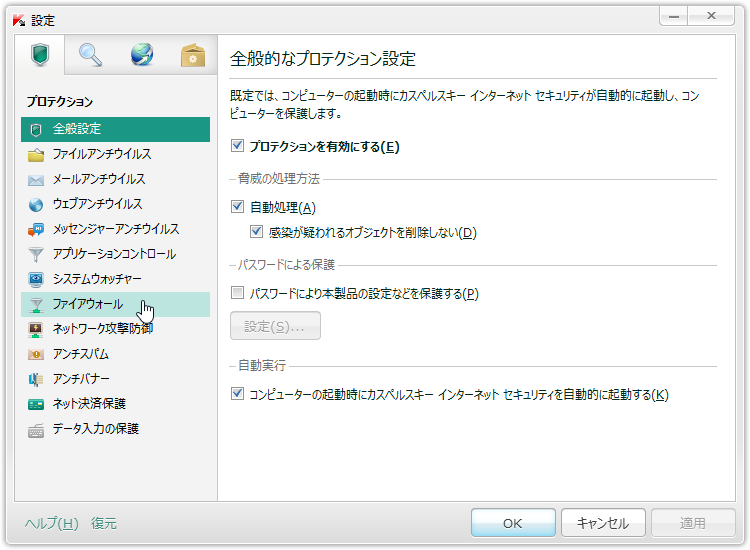
Task: Minimize the 設定 window
Action: 673,16
